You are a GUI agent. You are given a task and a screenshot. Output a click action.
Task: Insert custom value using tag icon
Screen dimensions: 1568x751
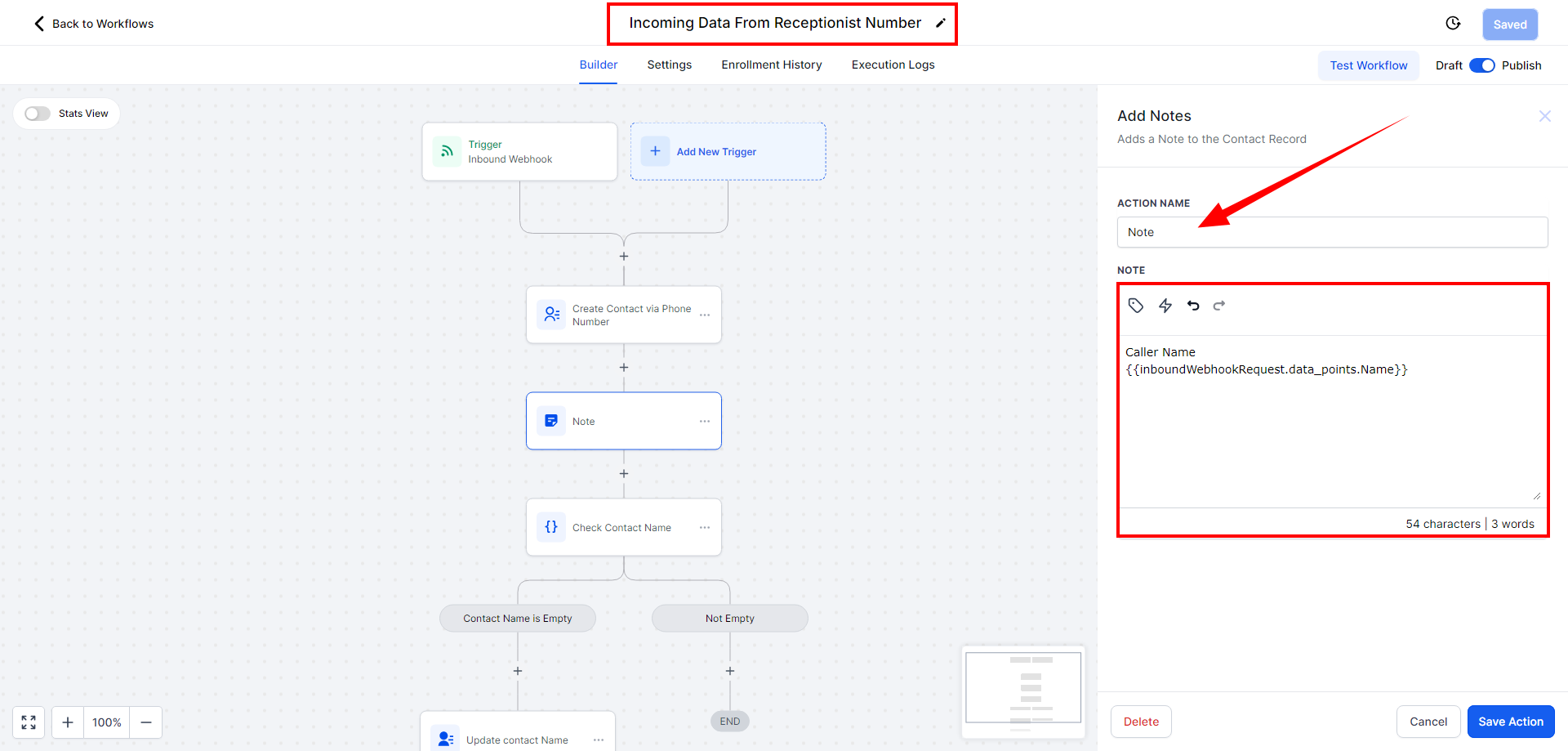[1135, 306]
